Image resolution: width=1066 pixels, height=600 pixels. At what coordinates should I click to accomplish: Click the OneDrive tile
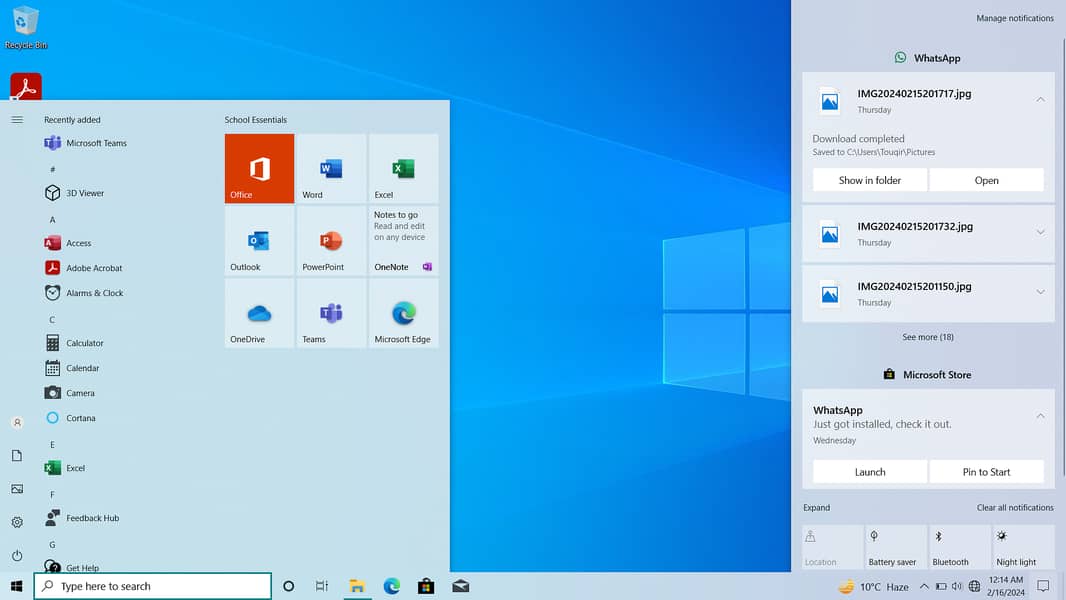[259, 313]
